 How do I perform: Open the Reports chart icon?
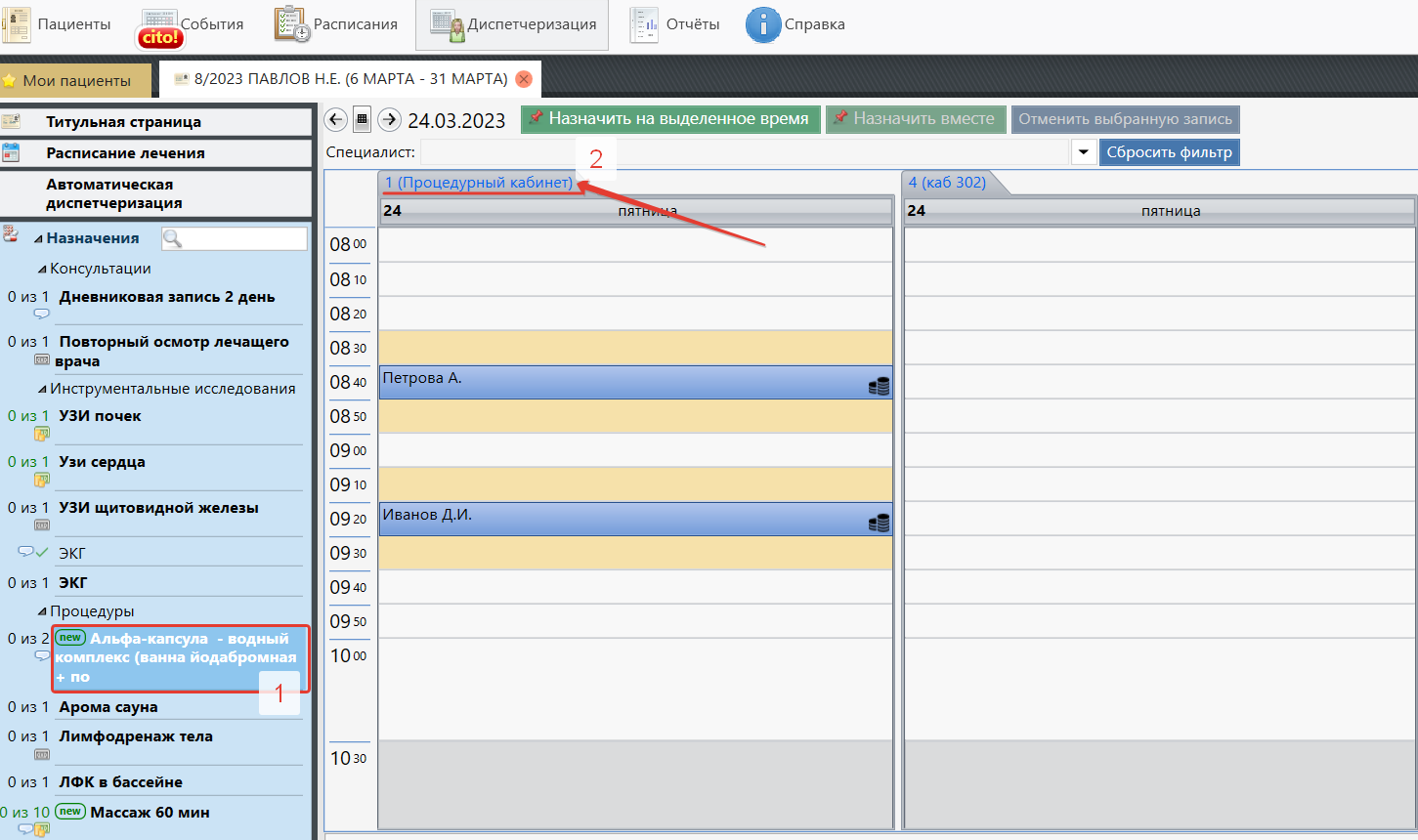[644, 24]
